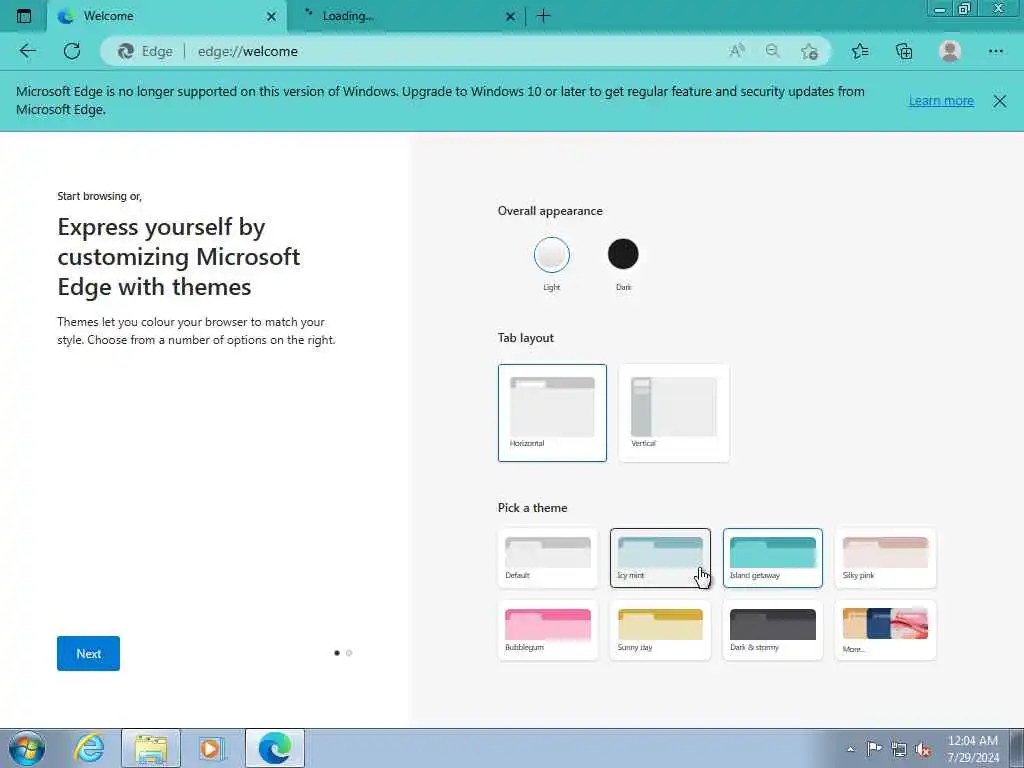Open the clock showing 12:04 AM

coord(972,749)
